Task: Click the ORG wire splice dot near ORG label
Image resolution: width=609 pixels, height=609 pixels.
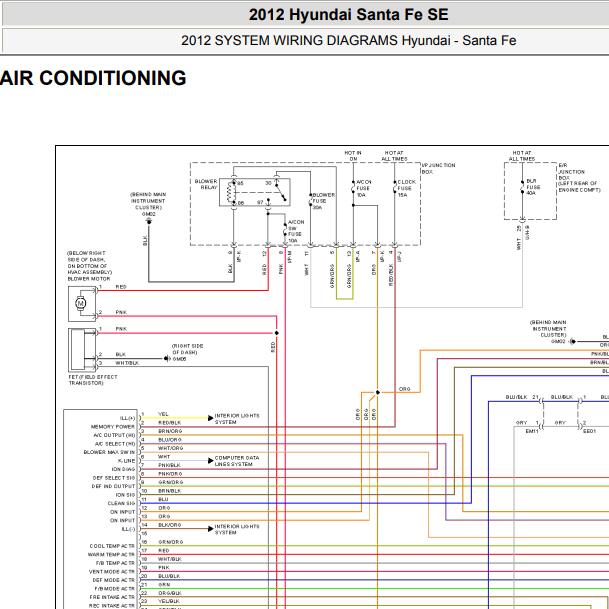Action: tap(378, 392)
